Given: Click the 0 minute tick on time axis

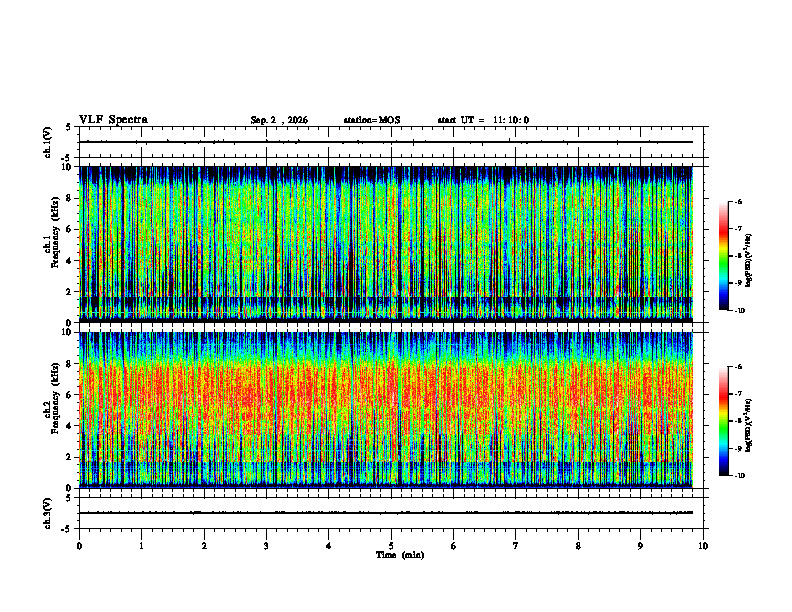Looking at the screenshot, I should (79, 546).
